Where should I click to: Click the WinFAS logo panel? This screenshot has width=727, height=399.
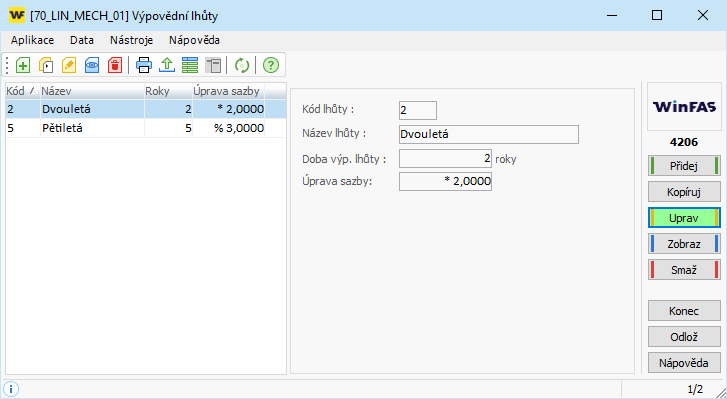pos(684,107)
